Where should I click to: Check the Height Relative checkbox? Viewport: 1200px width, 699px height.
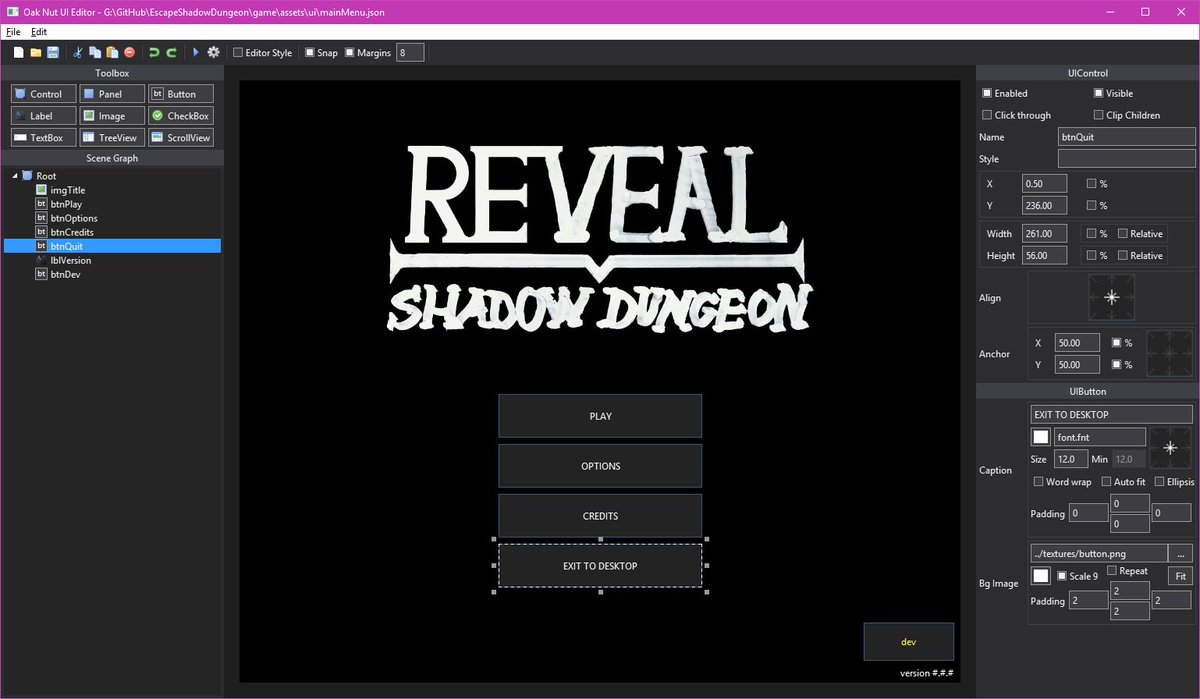1123,255
